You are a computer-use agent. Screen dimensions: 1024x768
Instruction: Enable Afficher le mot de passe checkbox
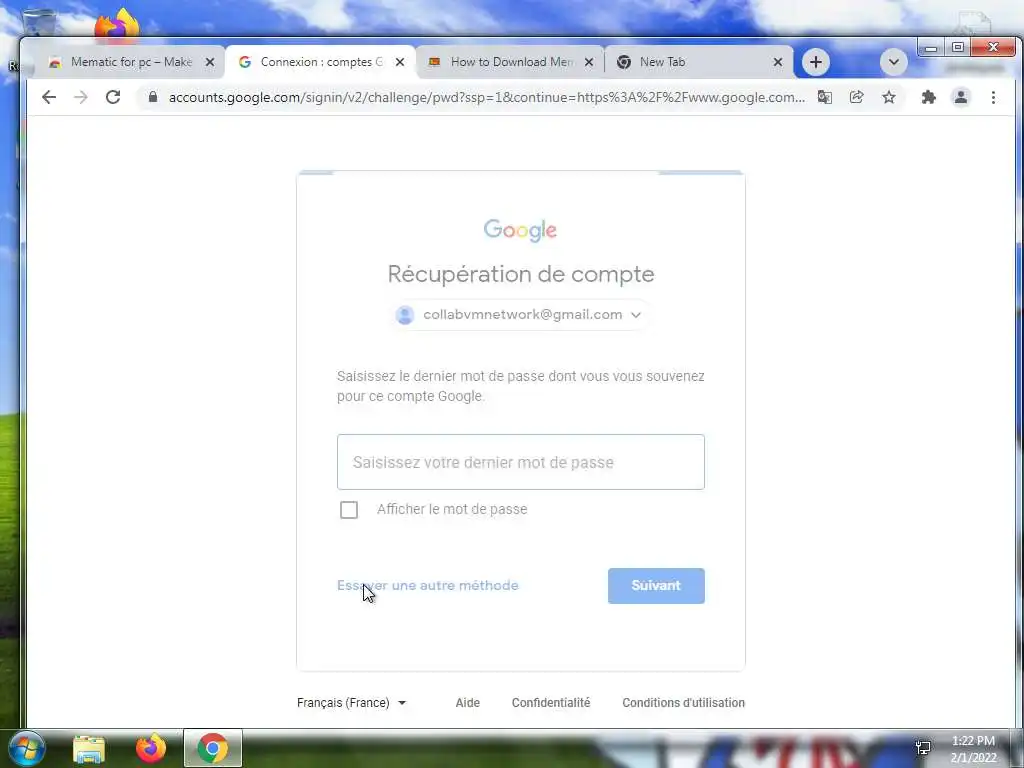(x=349, y=509)
